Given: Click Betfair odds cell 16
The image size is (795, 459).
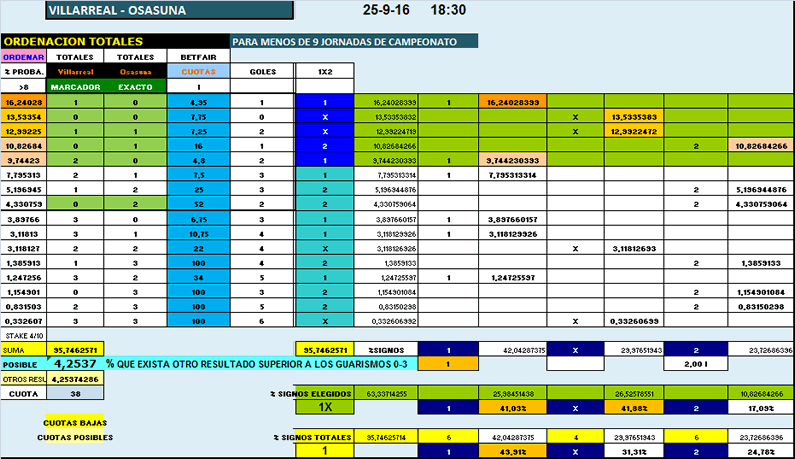Looking at the screenshot, I should point(198,146).
